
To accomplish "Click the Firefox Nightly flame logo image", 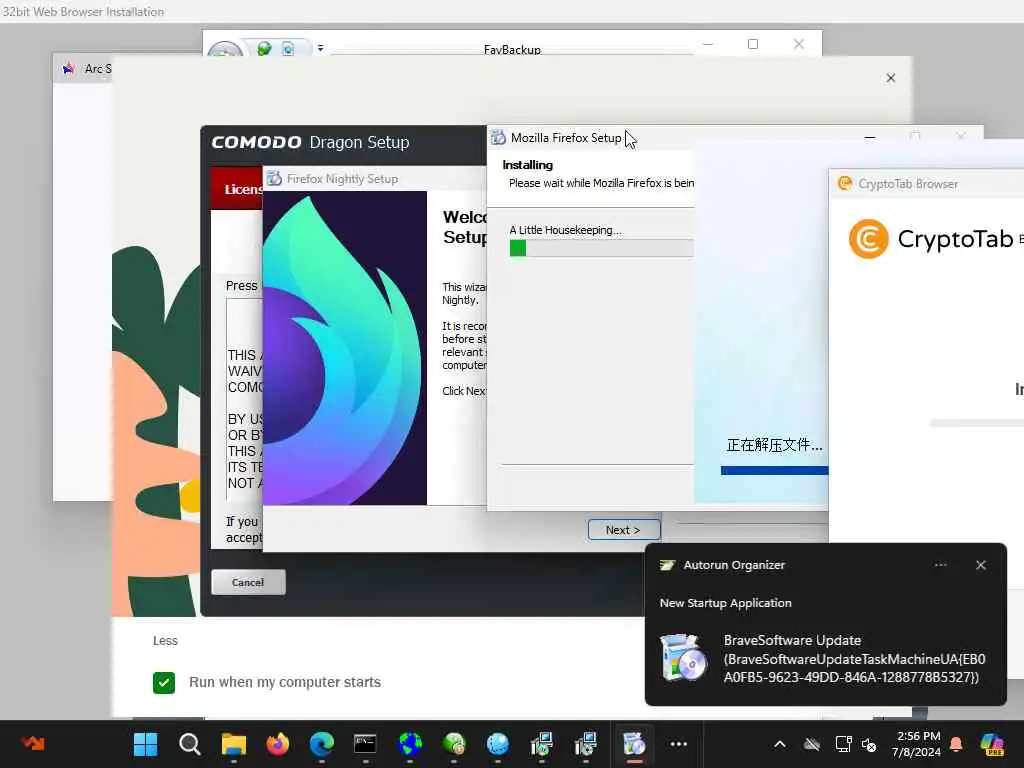I will pos(345,348).
